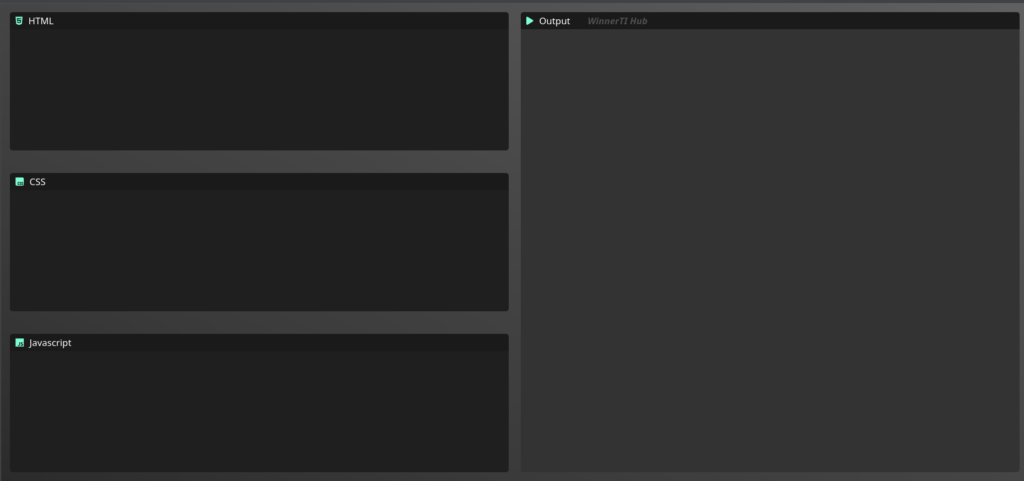The width and height of the screenshot is (1024, 481).
Task: Click inside the HTML code editor
Action: (x=259, y=89)
